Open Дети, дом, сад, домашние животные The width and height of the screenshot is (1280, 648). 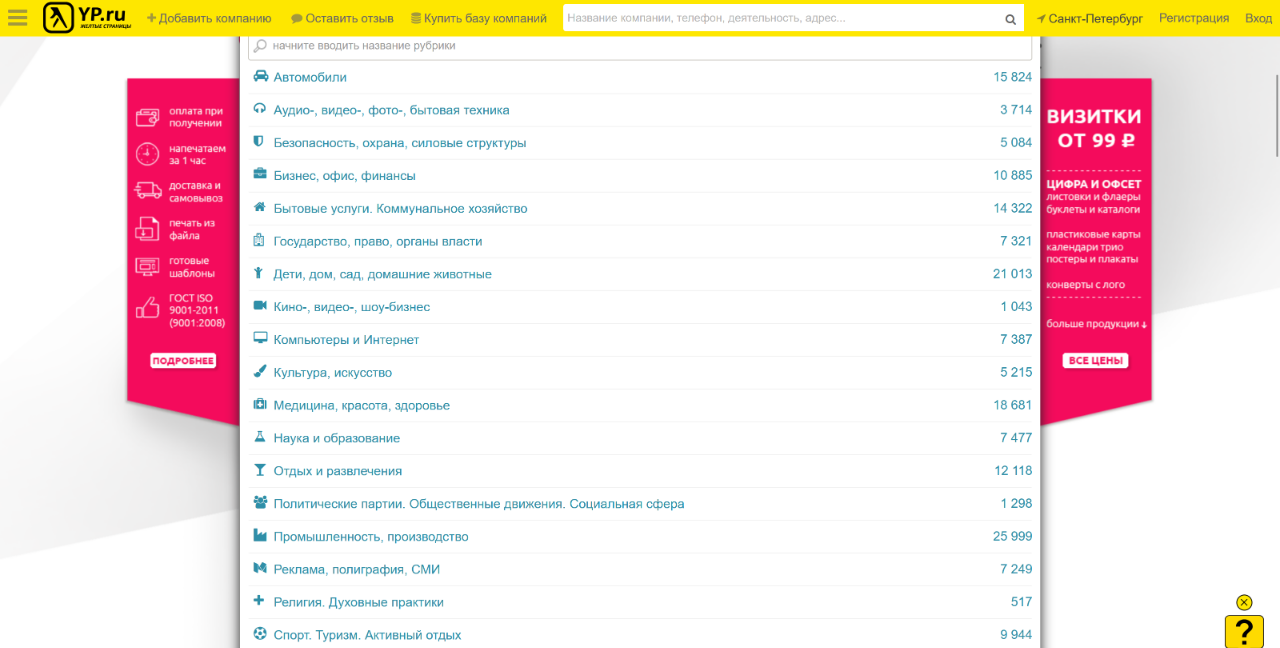coord(383,274)
